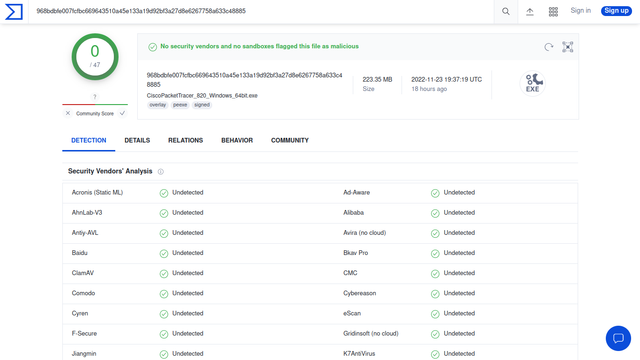Click the peexe tag
This screenshot has height=360, width=640.
(x=180, y=105)
